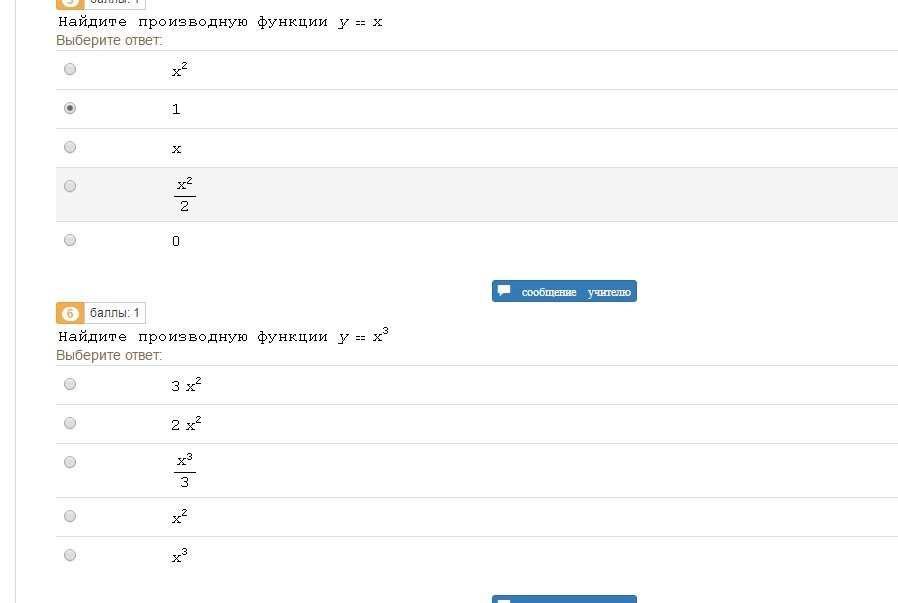The image size is (898, 603).
Task: Click the orange number badge of question 5
Action: [x=70, y=3]
